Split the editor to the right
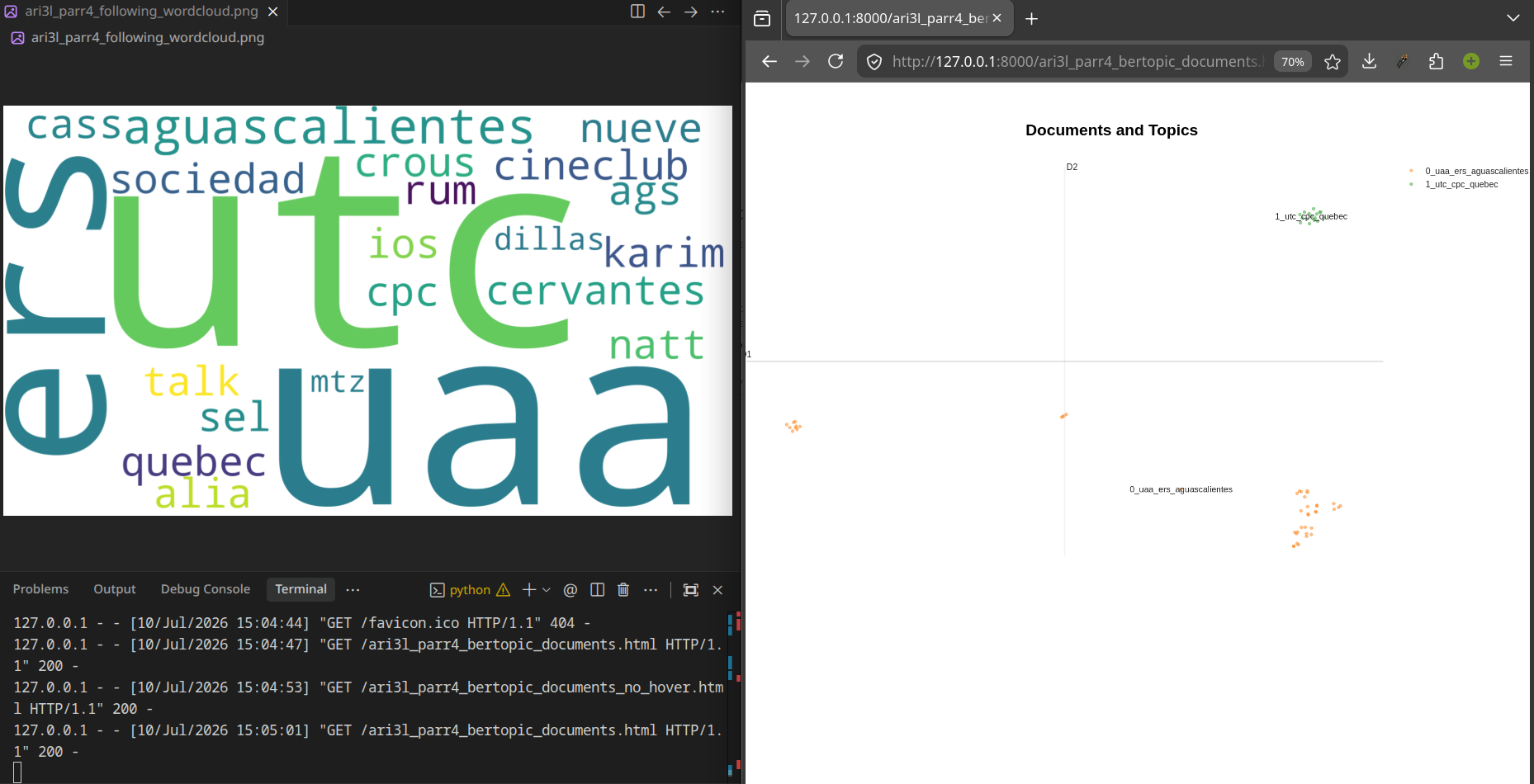 [x=637, y=12]
